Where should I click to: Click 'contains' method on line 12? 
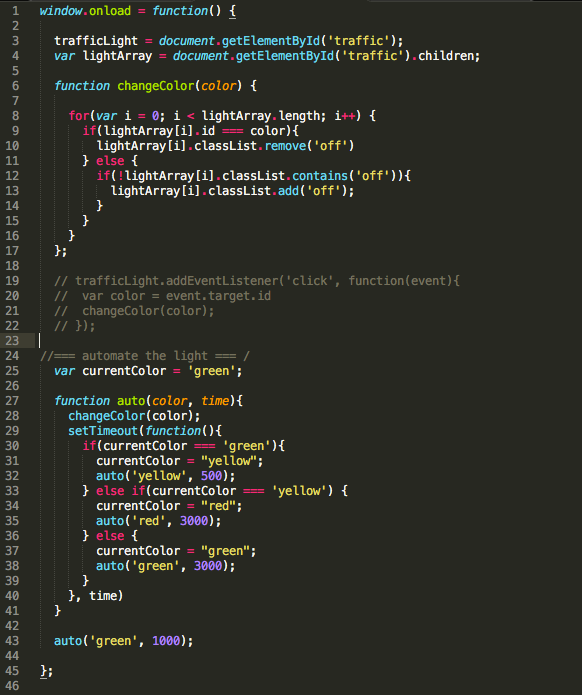tap(320, 176)
